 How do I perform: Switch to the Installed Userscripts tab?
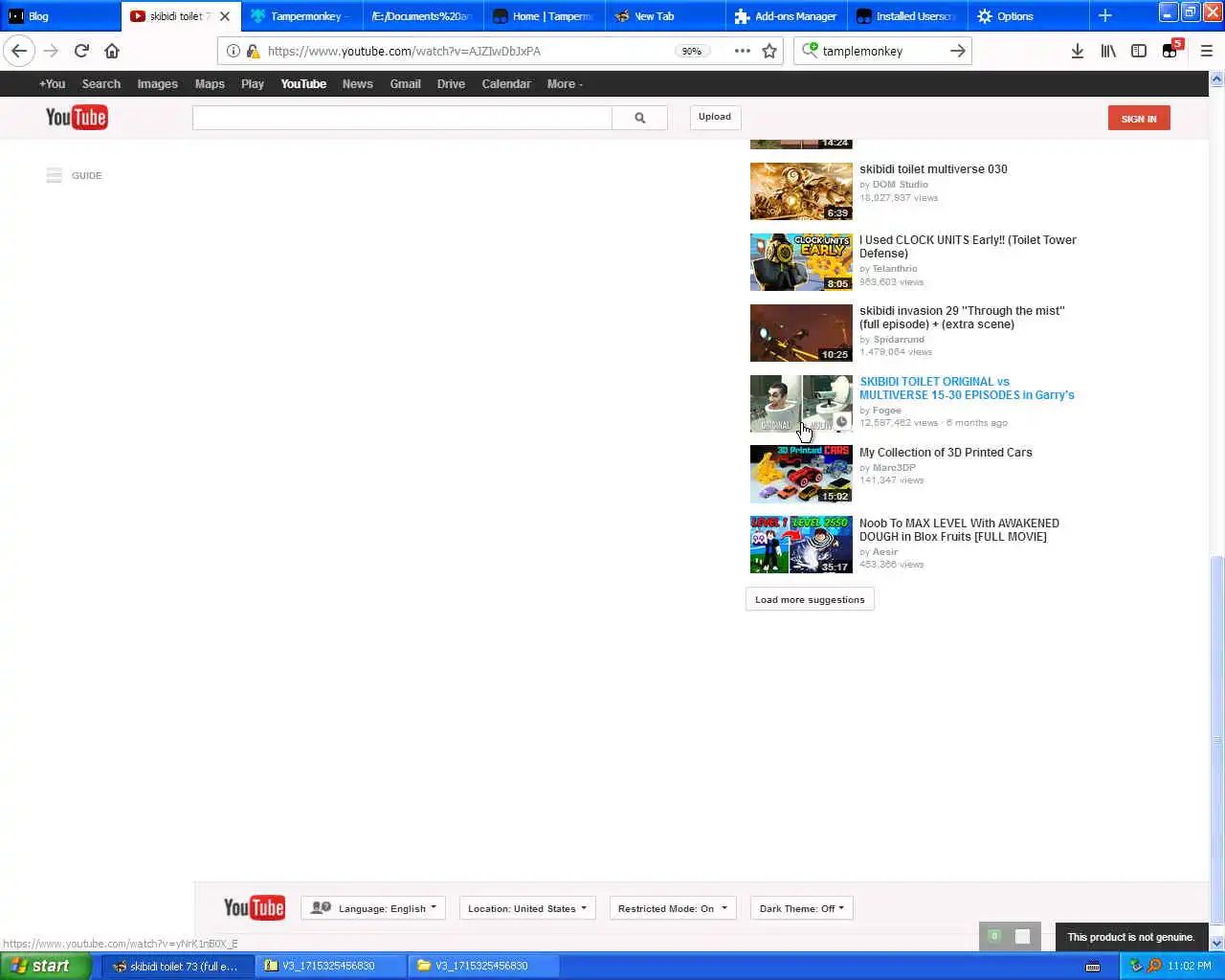[906, 16]
